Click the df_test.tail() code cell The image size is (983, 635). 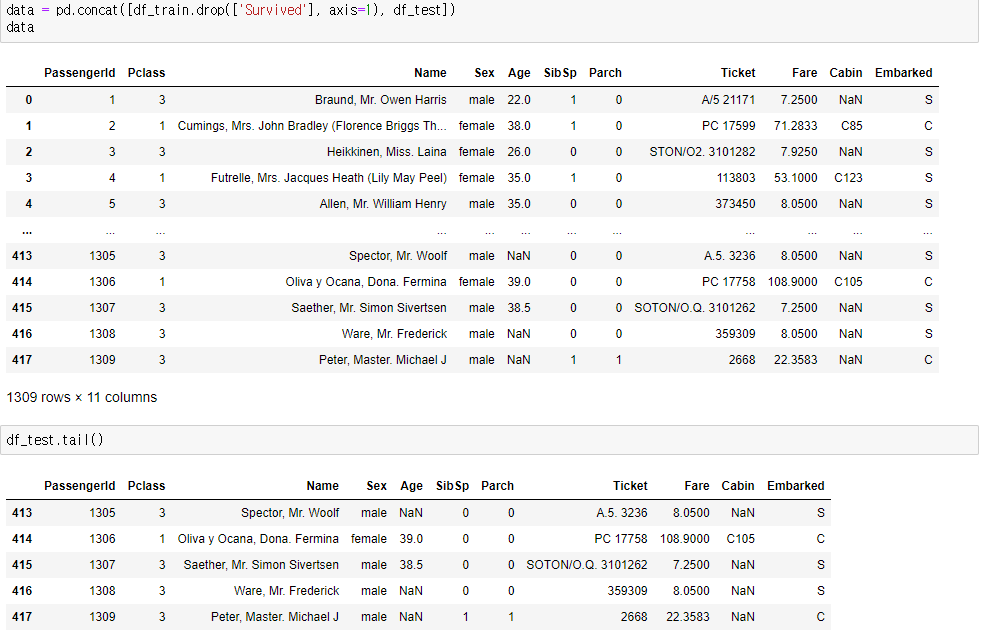pos(489,440)
